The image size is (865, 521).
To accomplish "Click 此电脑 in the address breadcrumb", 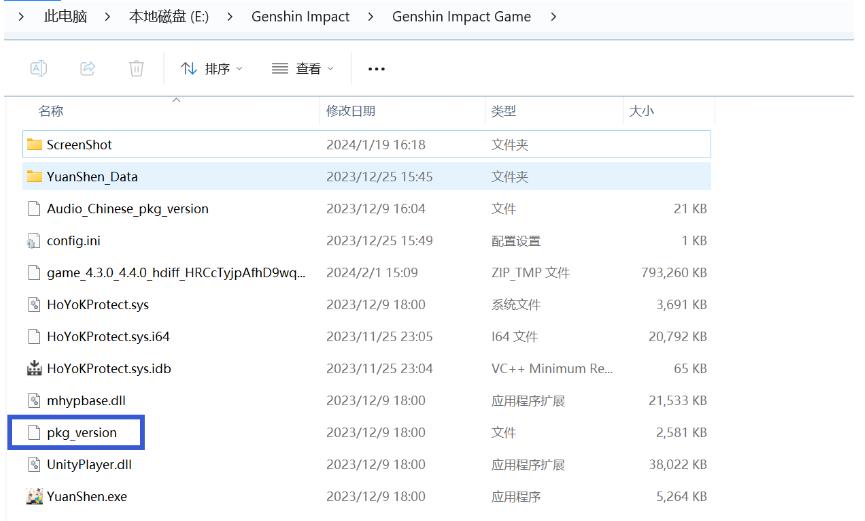I will click(x=66, y=17).
